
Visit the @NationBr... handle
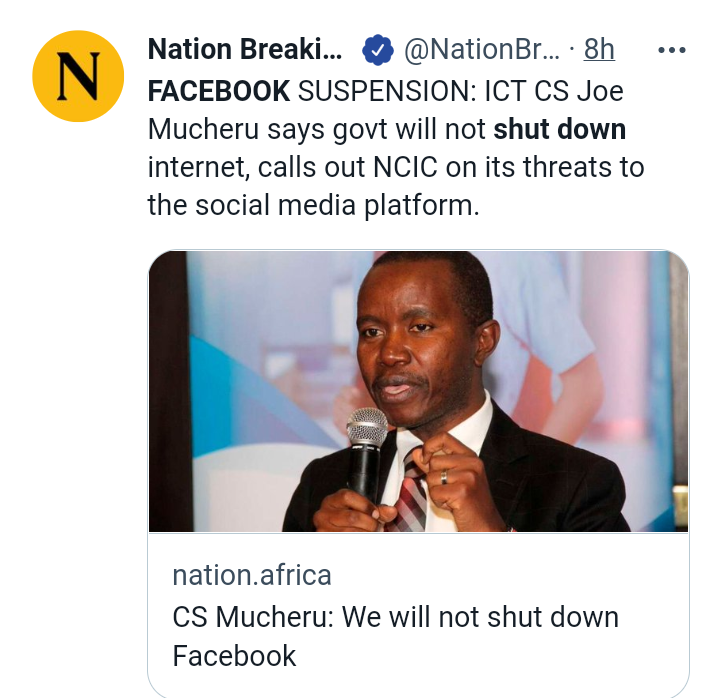tap(482, 50)
